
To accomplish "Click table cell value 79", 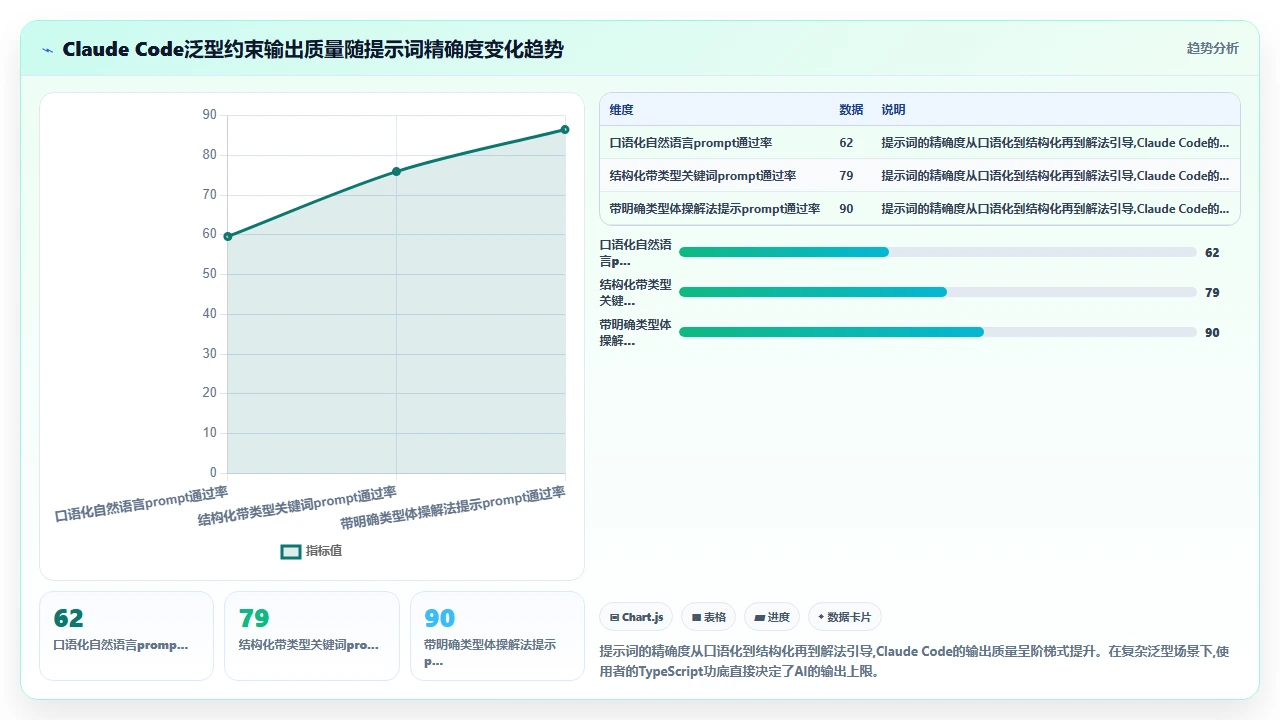I will pos(846,176).
